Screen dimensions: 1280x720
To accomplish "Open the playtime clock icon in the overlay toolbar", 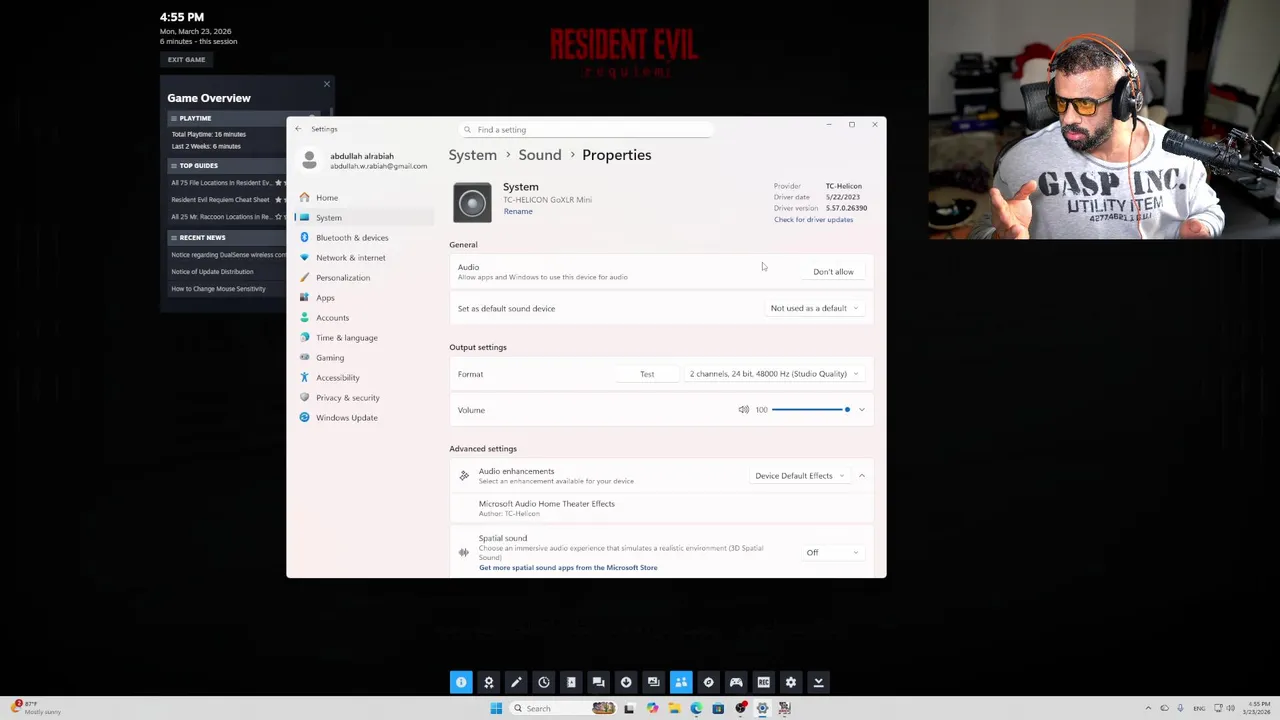I will (544, 682).
